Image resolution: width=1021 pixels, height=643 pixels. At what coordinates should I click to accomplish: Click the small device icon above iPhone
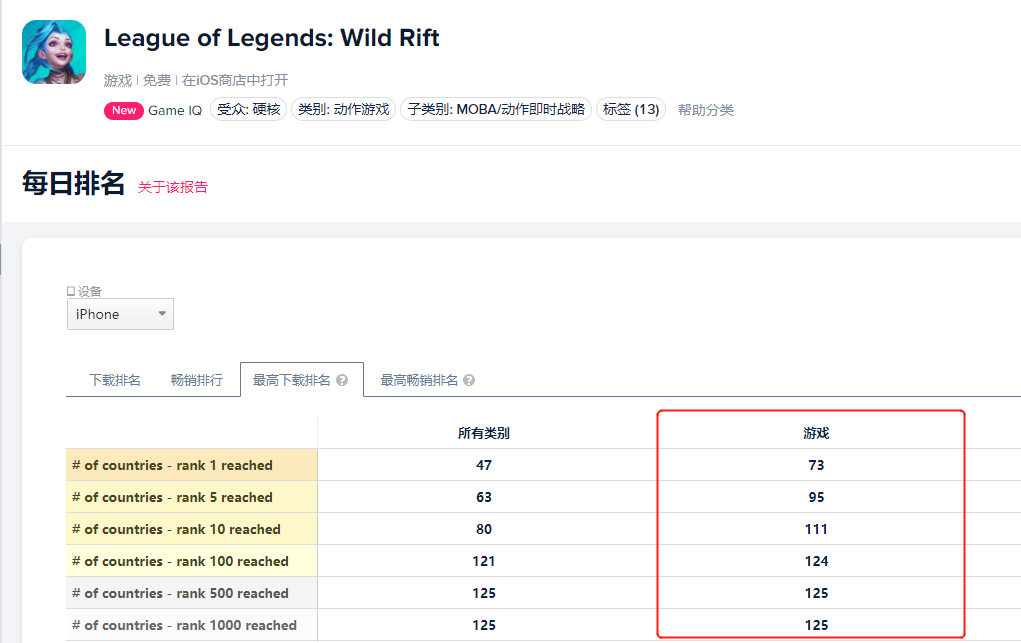click(x=71, y=292)
